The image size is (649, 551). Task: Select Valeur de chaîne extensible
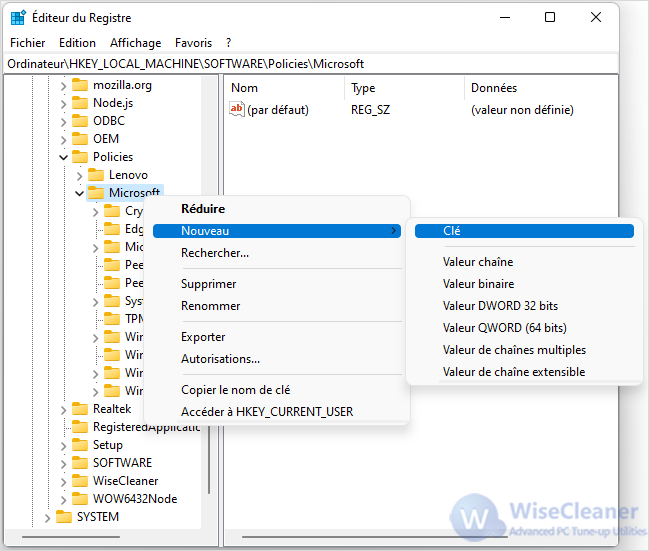coord(524,372)
